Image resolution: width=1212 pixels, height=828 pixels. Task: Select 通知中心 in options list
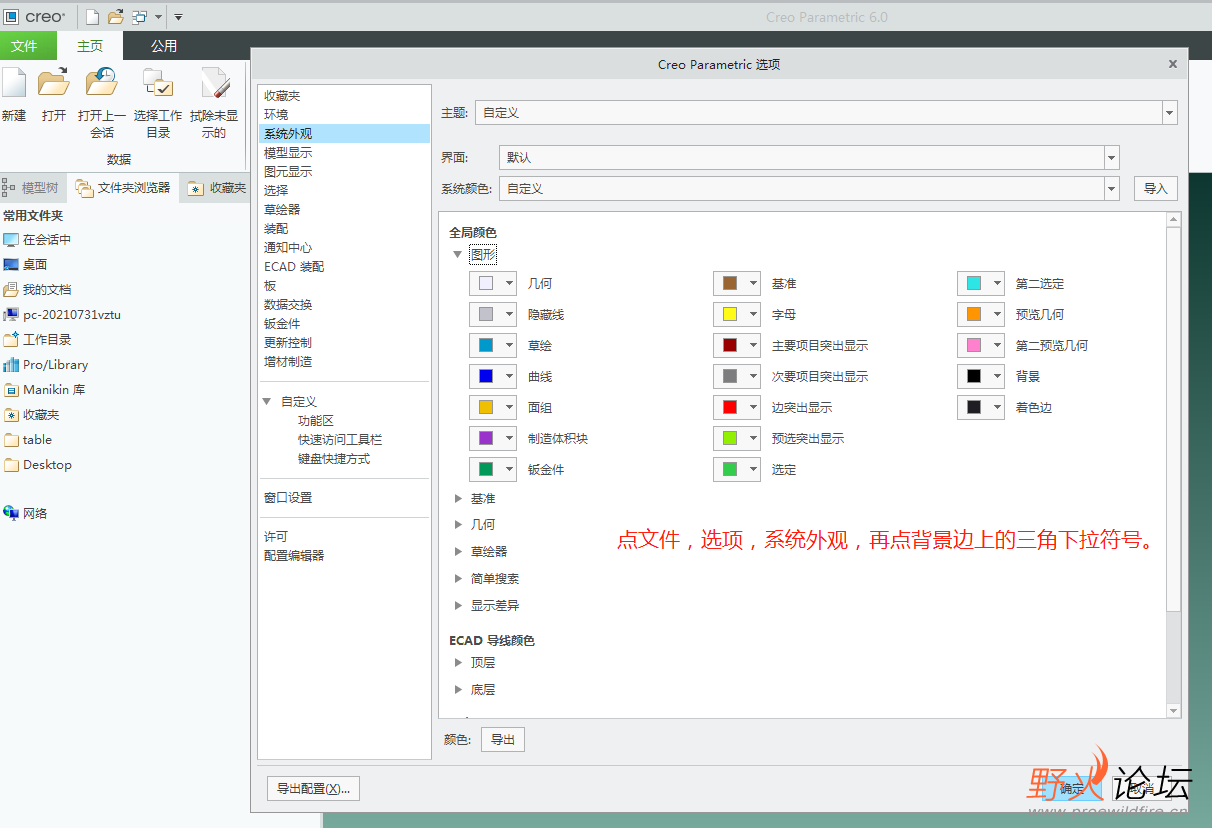click(x=288, y=248)
